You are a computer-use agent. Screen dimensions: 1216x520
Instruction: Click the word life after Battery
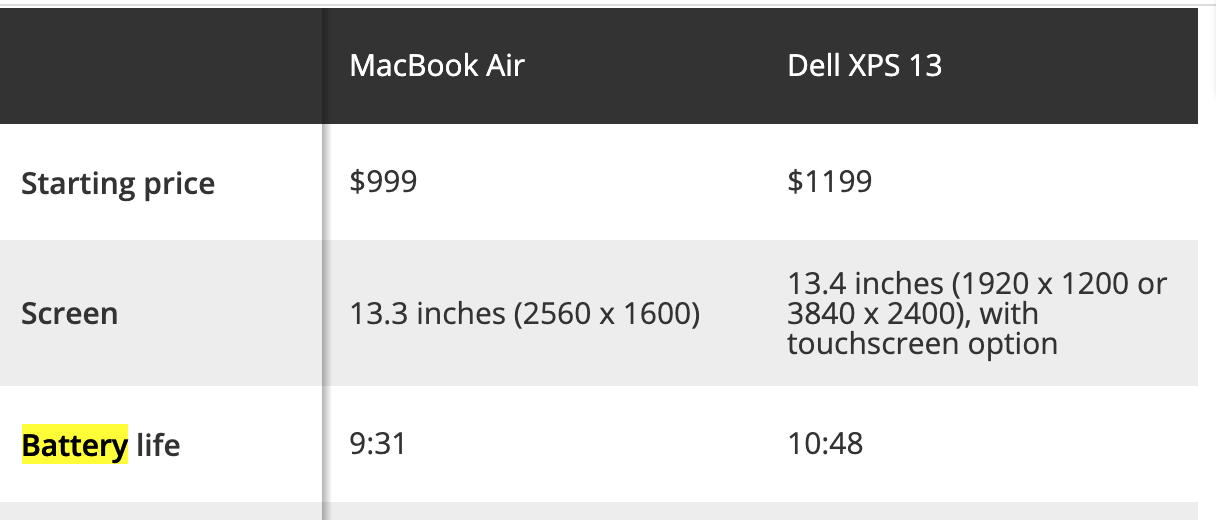(x=158, y=445)
